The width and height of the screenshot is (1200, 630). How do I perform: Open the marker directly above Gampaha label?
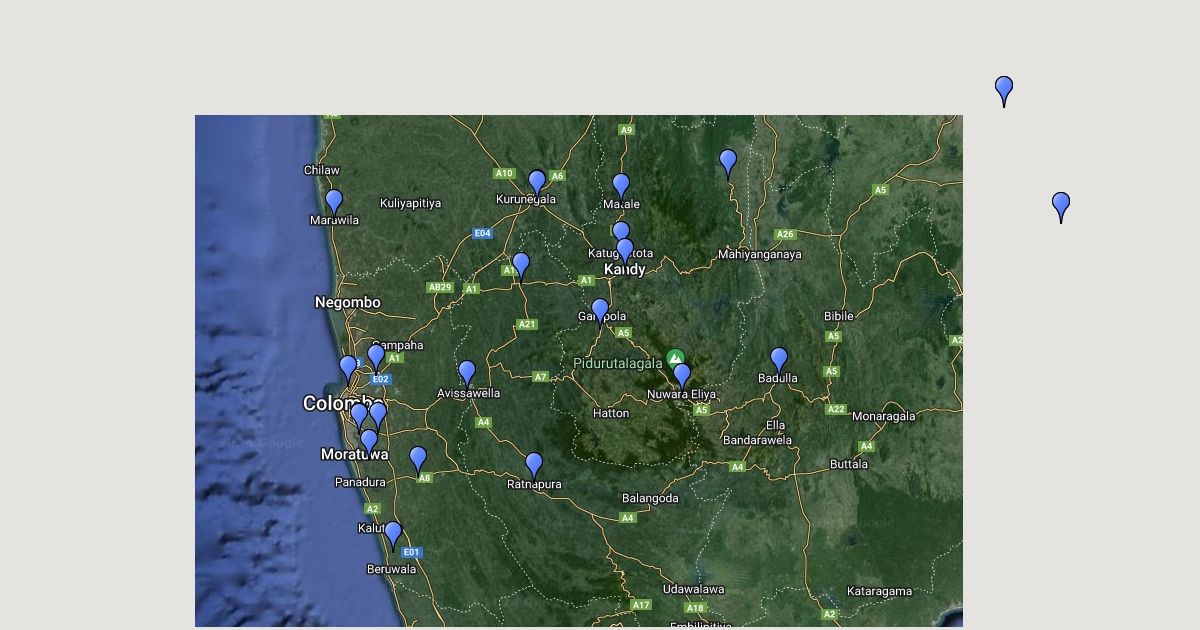376,356
